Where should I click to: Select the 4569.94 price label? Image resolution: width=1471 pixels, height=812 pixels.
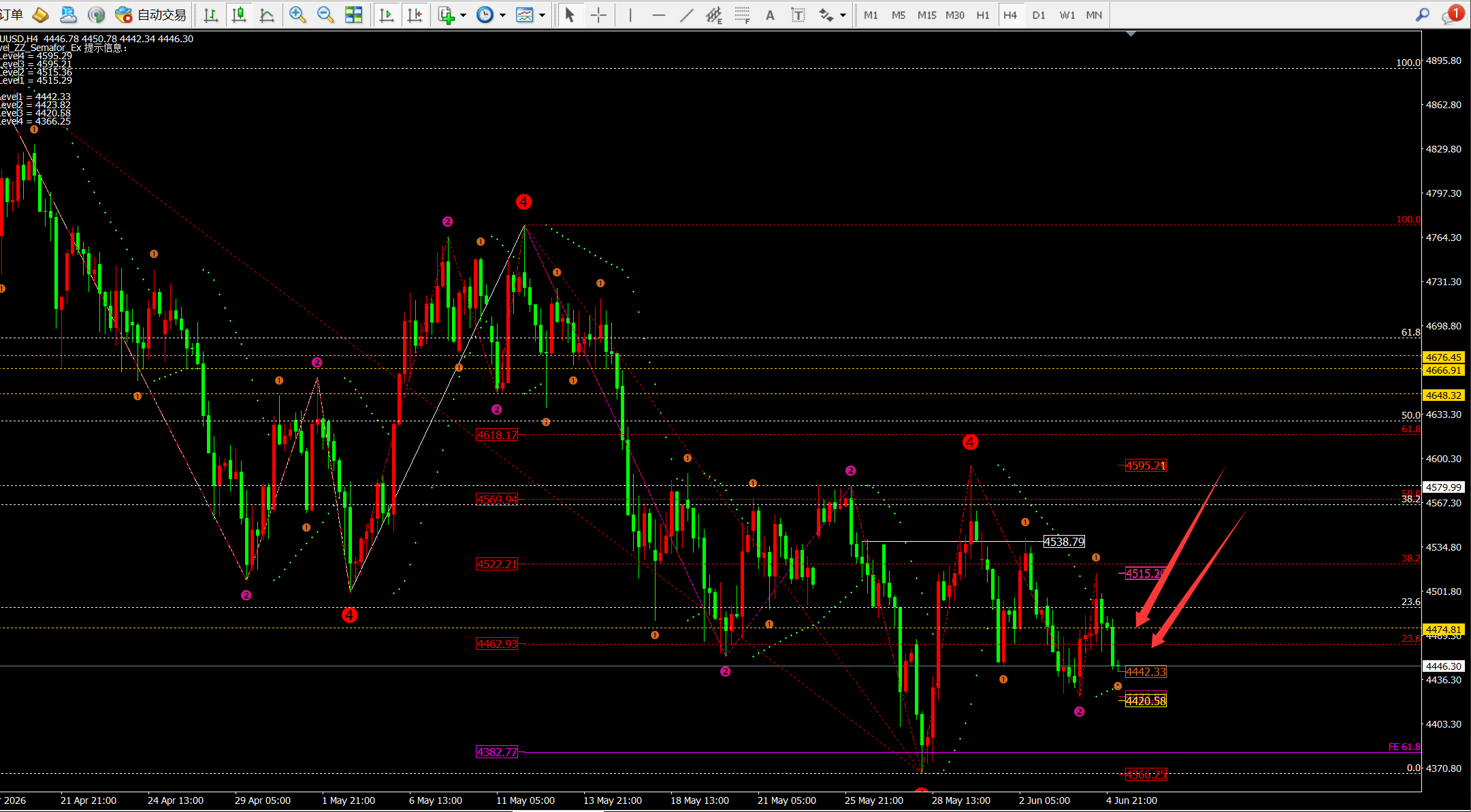tap(497, 500)
